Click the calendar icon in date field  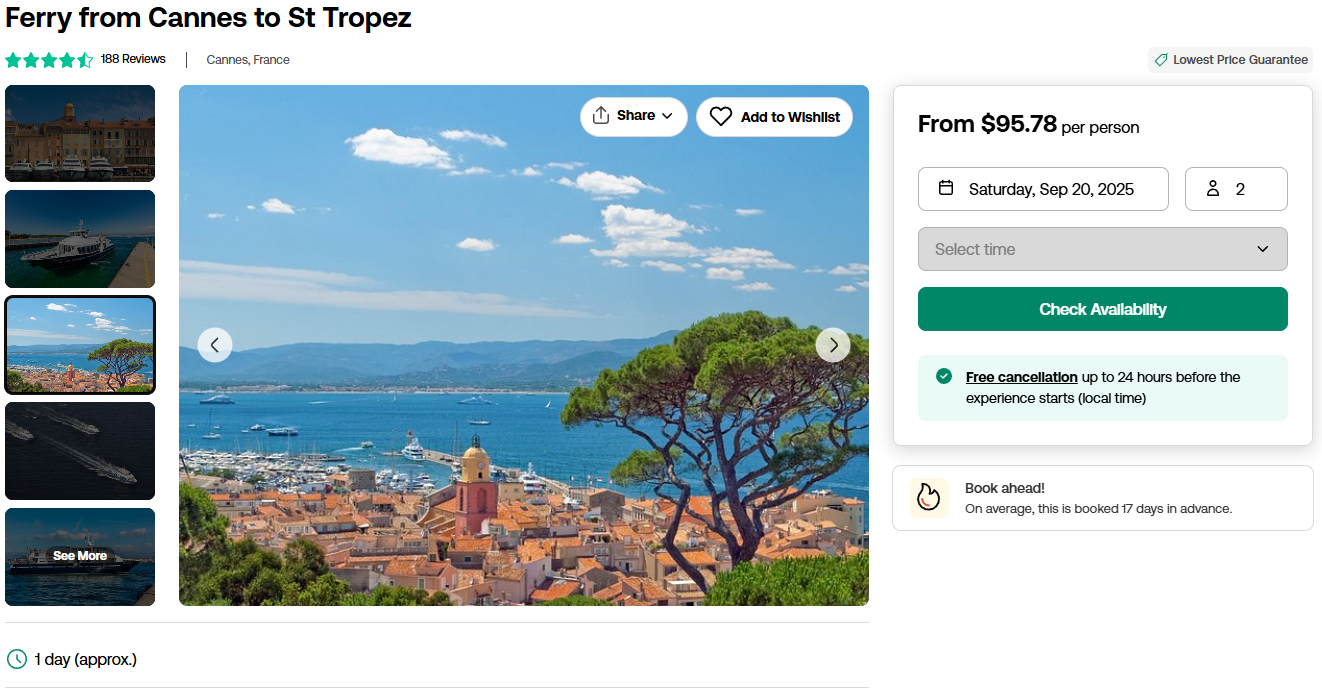point(946,188)
